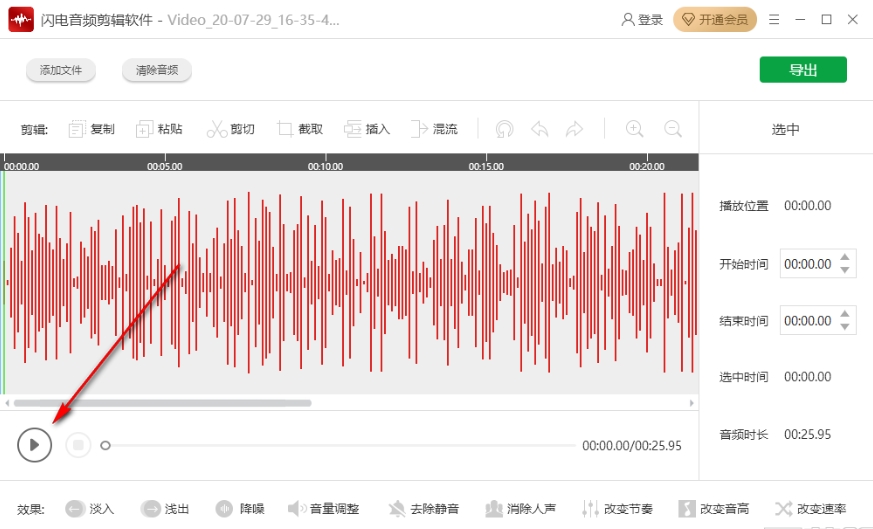Click the Copy (复制) edit tool

91,129
